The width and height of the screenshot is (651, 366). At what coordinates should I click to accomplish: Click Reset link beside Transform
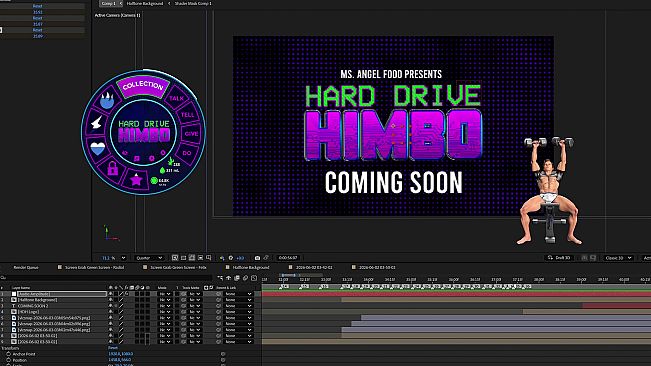point(113,348)
